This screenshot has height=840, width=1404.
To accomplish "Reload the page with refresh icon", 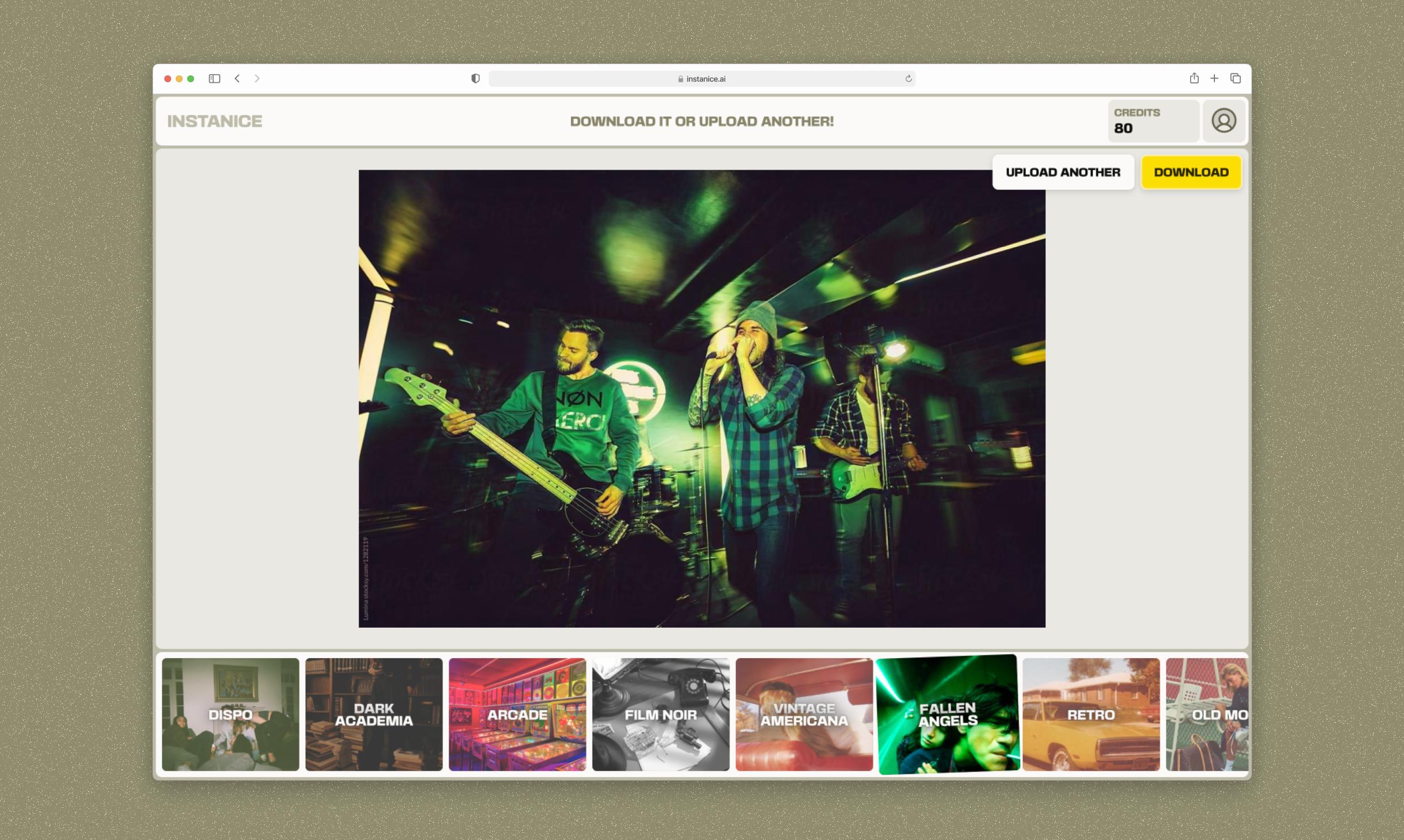I will (x=908, y=78).
